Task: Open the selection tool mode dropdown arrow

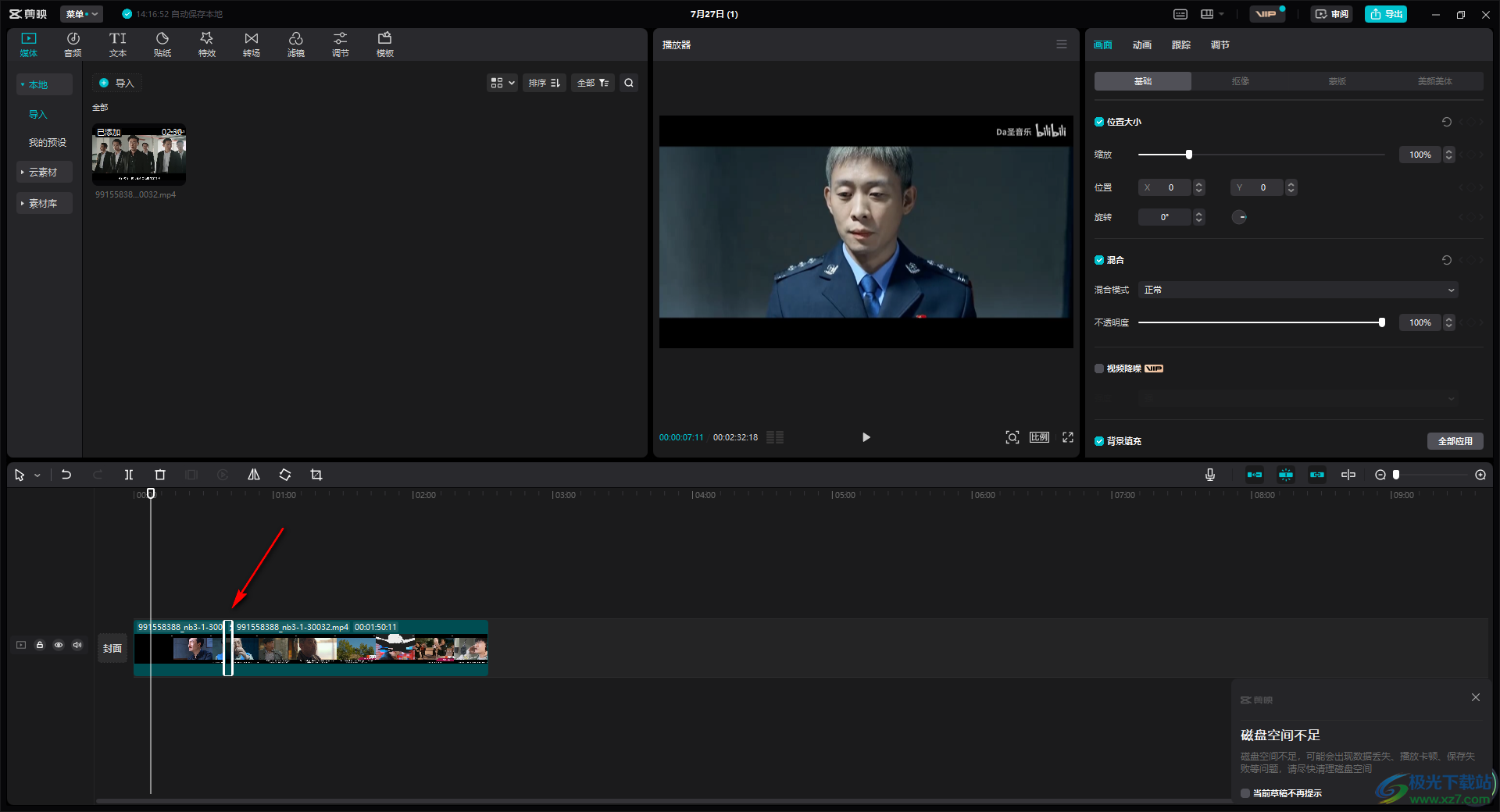Action: pos(37,475)
